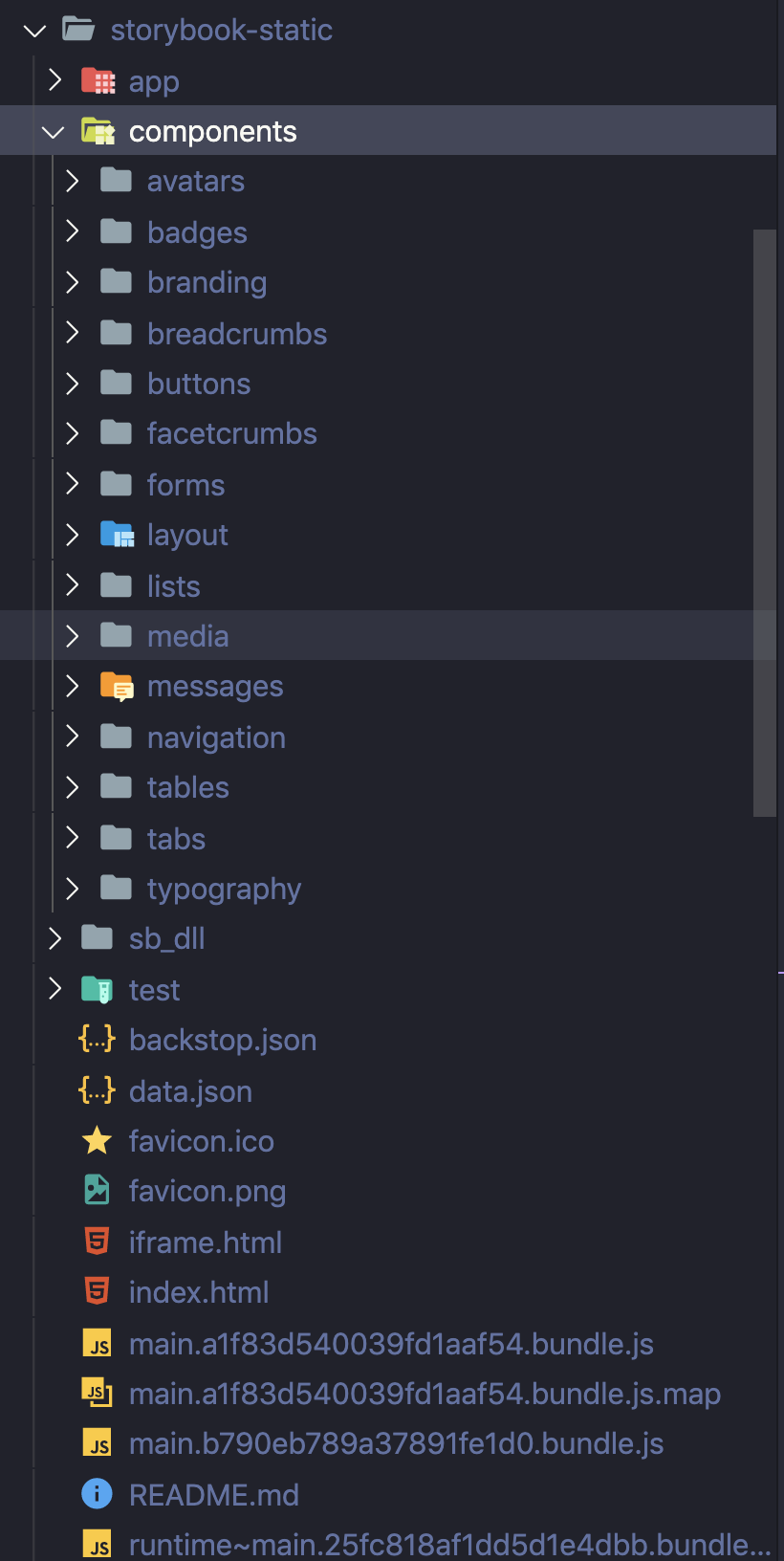The height and width of the screenshot is (1561, 784).
Task: Expand the typography folder chevron
Action: click(72, 889)
